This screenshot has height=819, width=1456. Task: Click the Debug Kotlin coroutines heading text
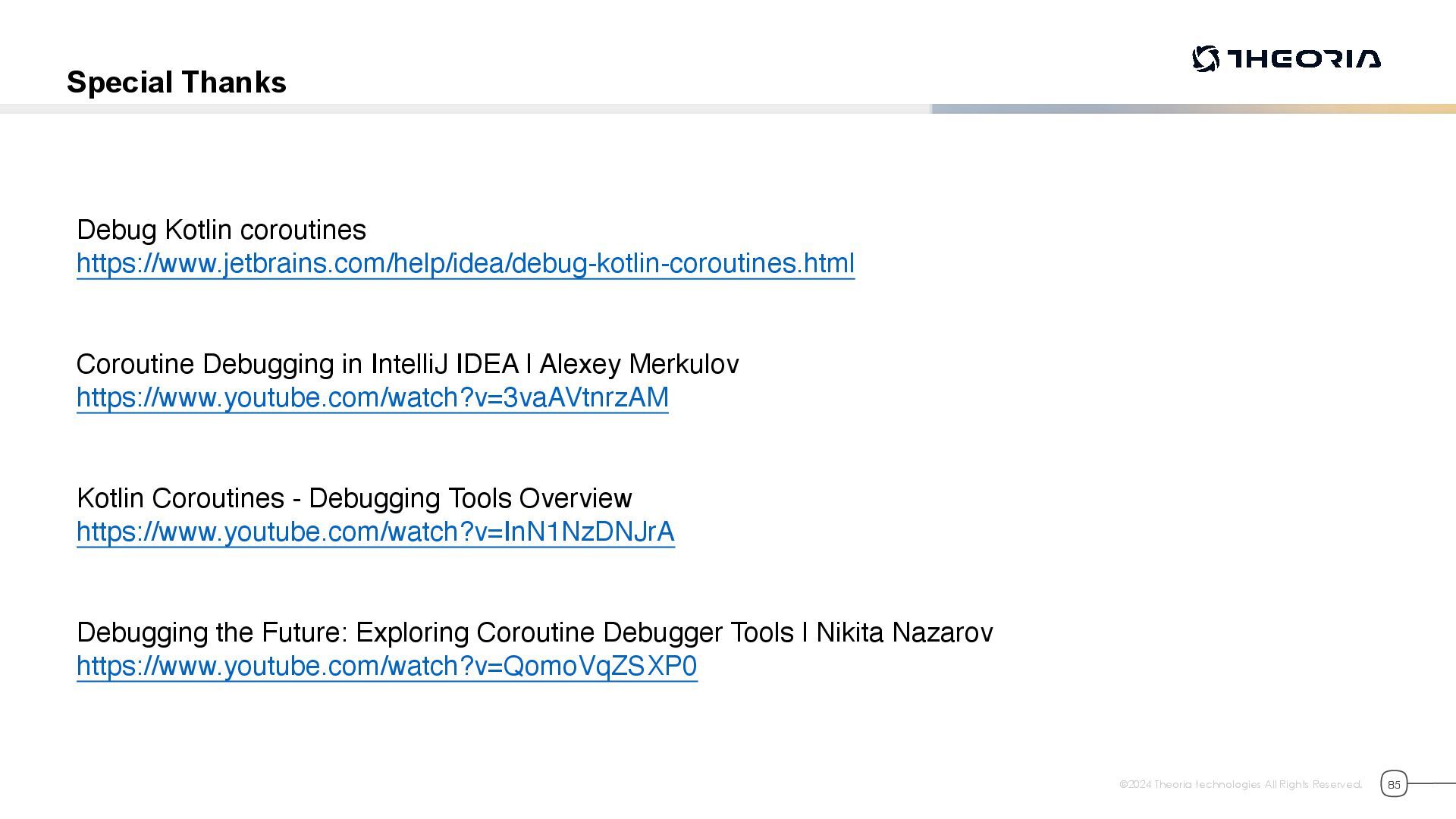pos(221,230)
